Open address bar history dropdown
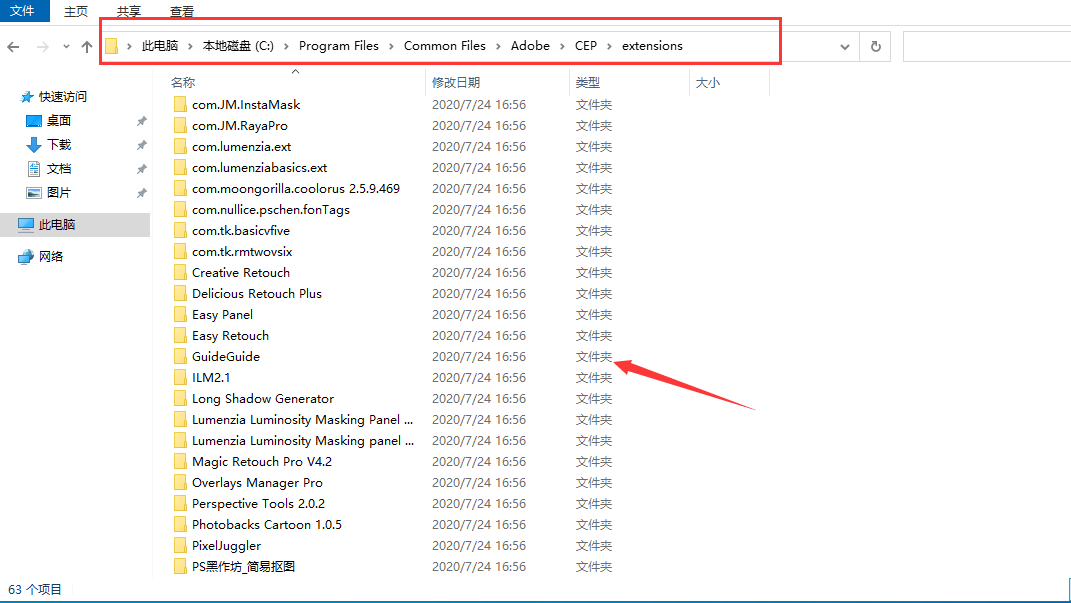Viewport: 1071px width, 603px height. (x=845, y=46)
